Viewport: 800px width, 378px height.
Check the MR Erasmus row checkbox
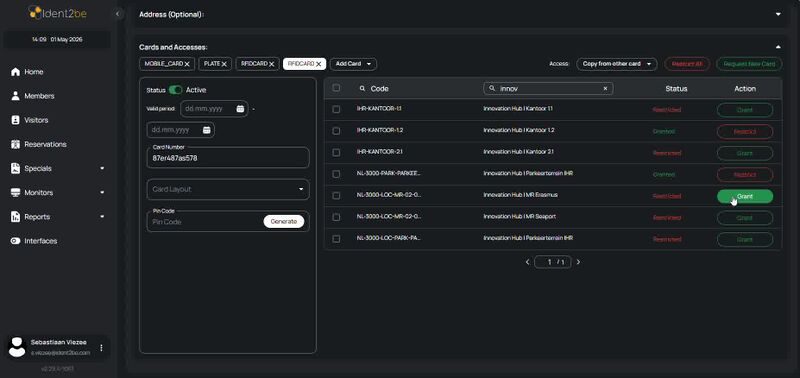[x=336, y=195]
